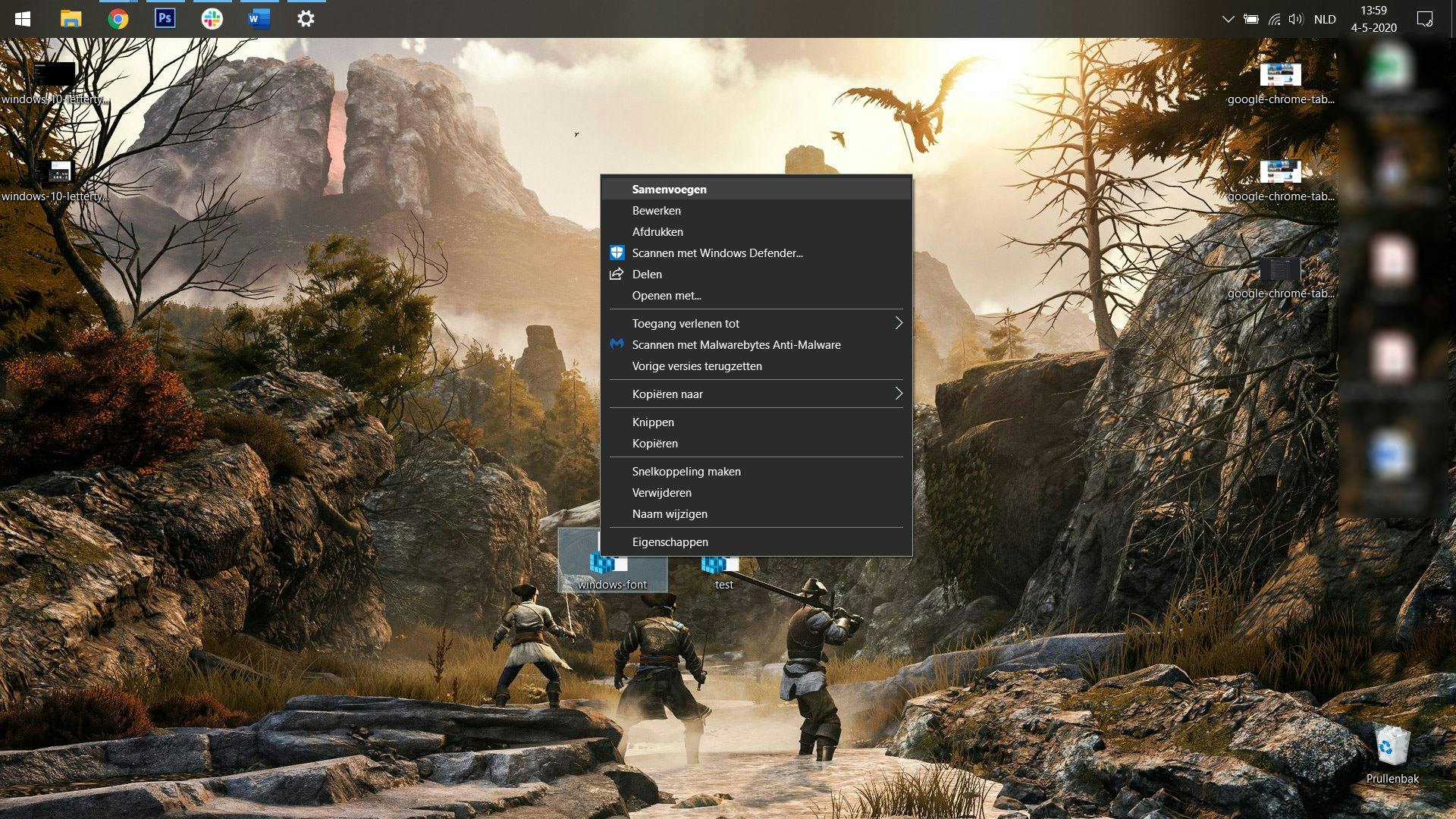Open the Start menu
Screen dimensions: 1456x819
(23, 18)
